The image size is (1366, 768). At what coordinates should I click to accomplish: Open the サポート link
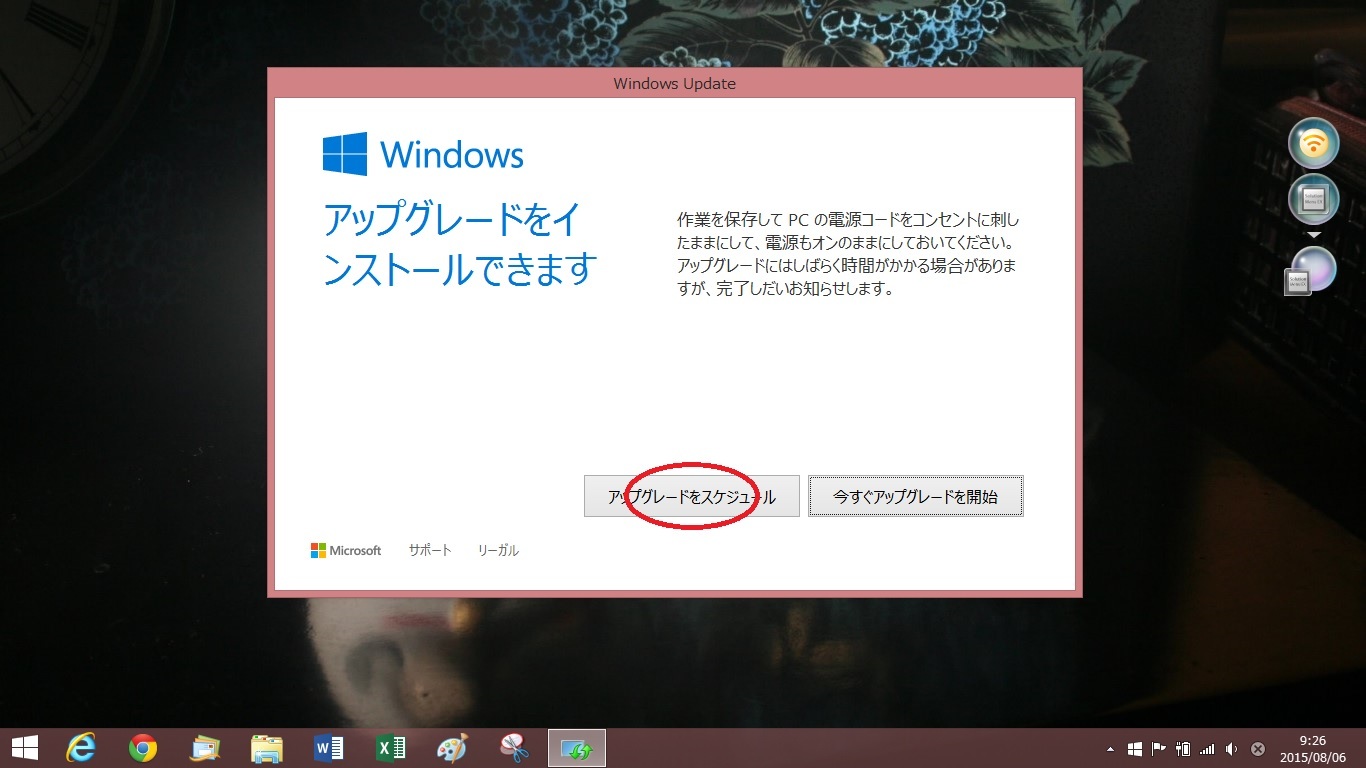click(430, 550)
